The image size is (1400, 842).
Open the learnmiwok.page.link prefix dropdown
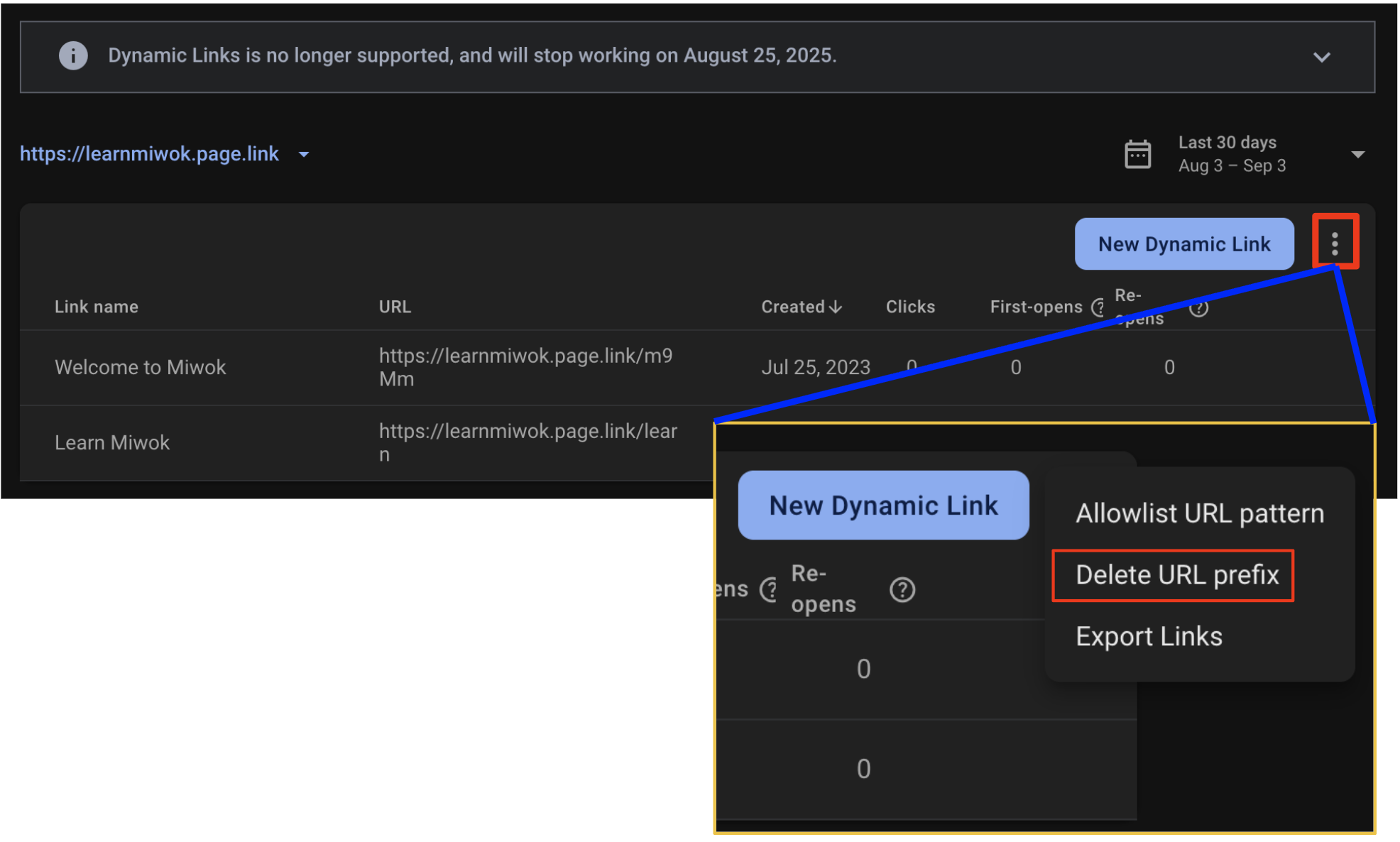pos(304,154)
